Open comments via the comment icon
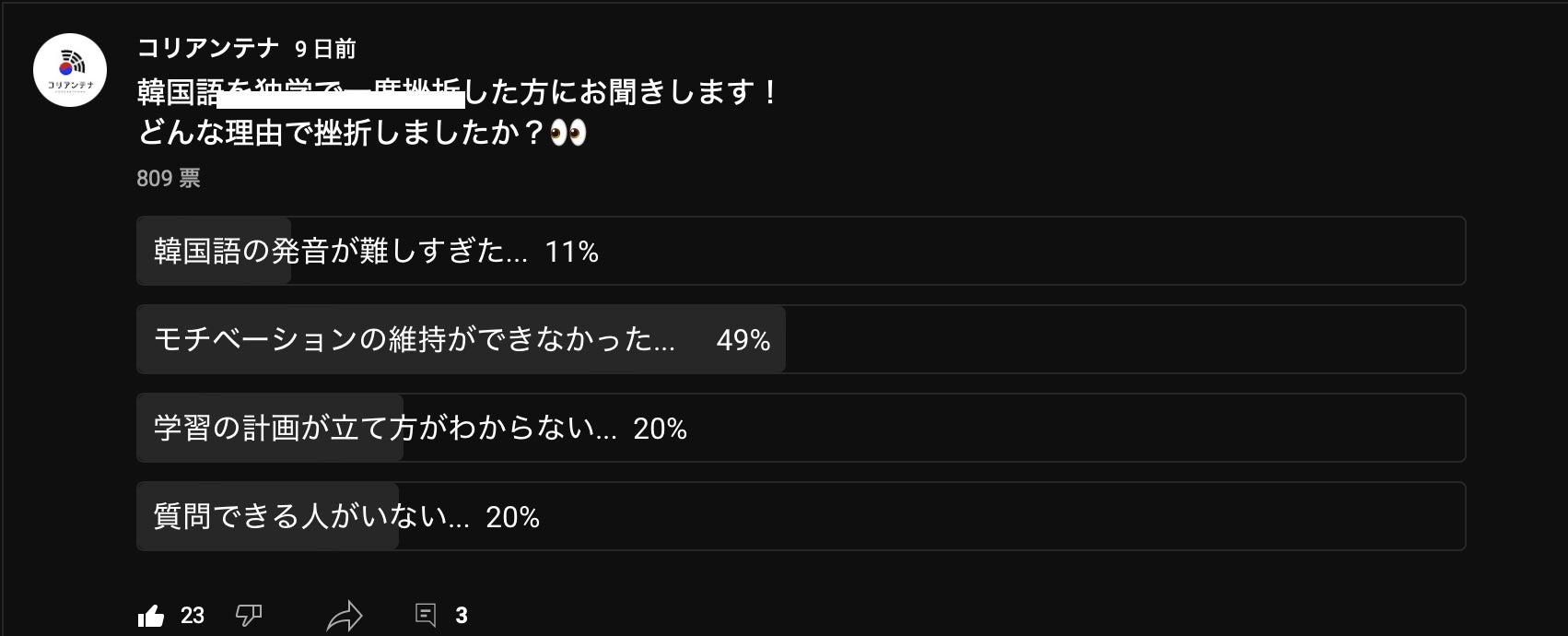Image resolution: width=1568 pixels, height=636 pixels. [426, 615]
